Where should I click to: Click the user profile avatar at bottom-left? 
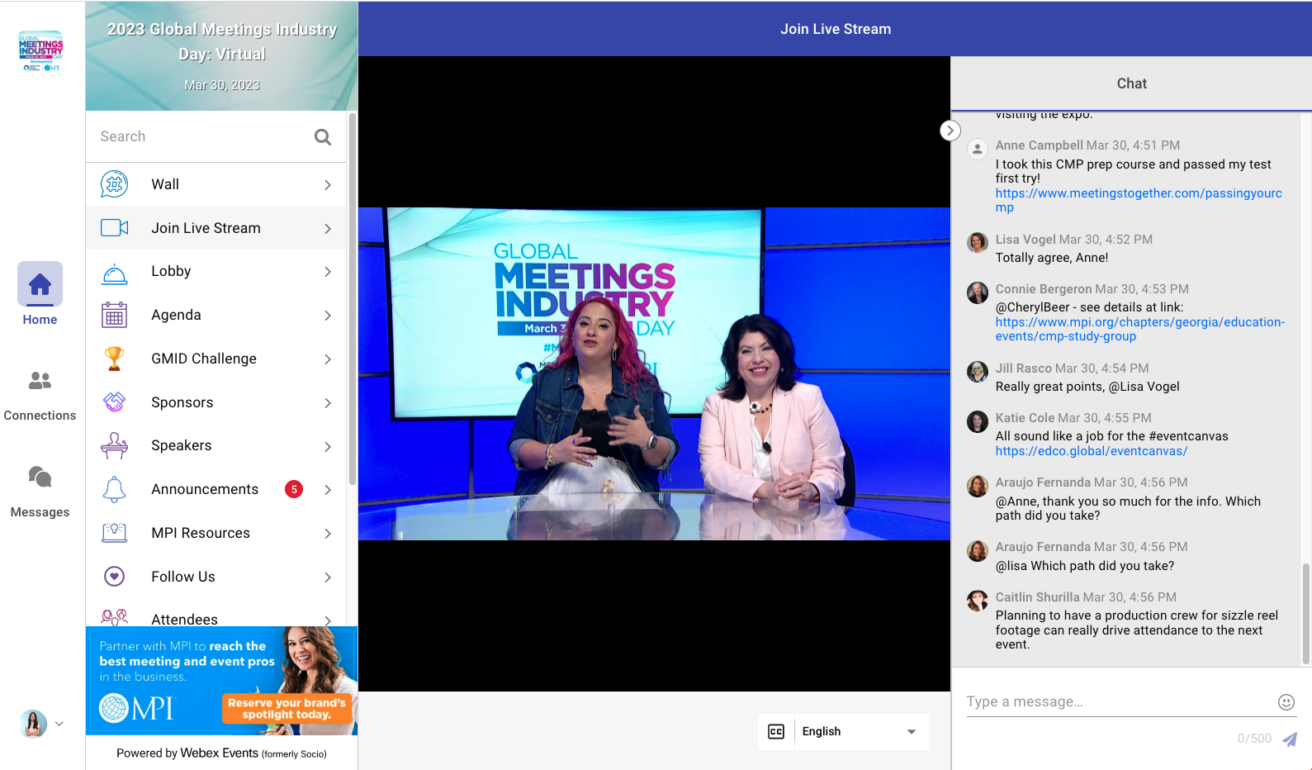tap(34, 724)
